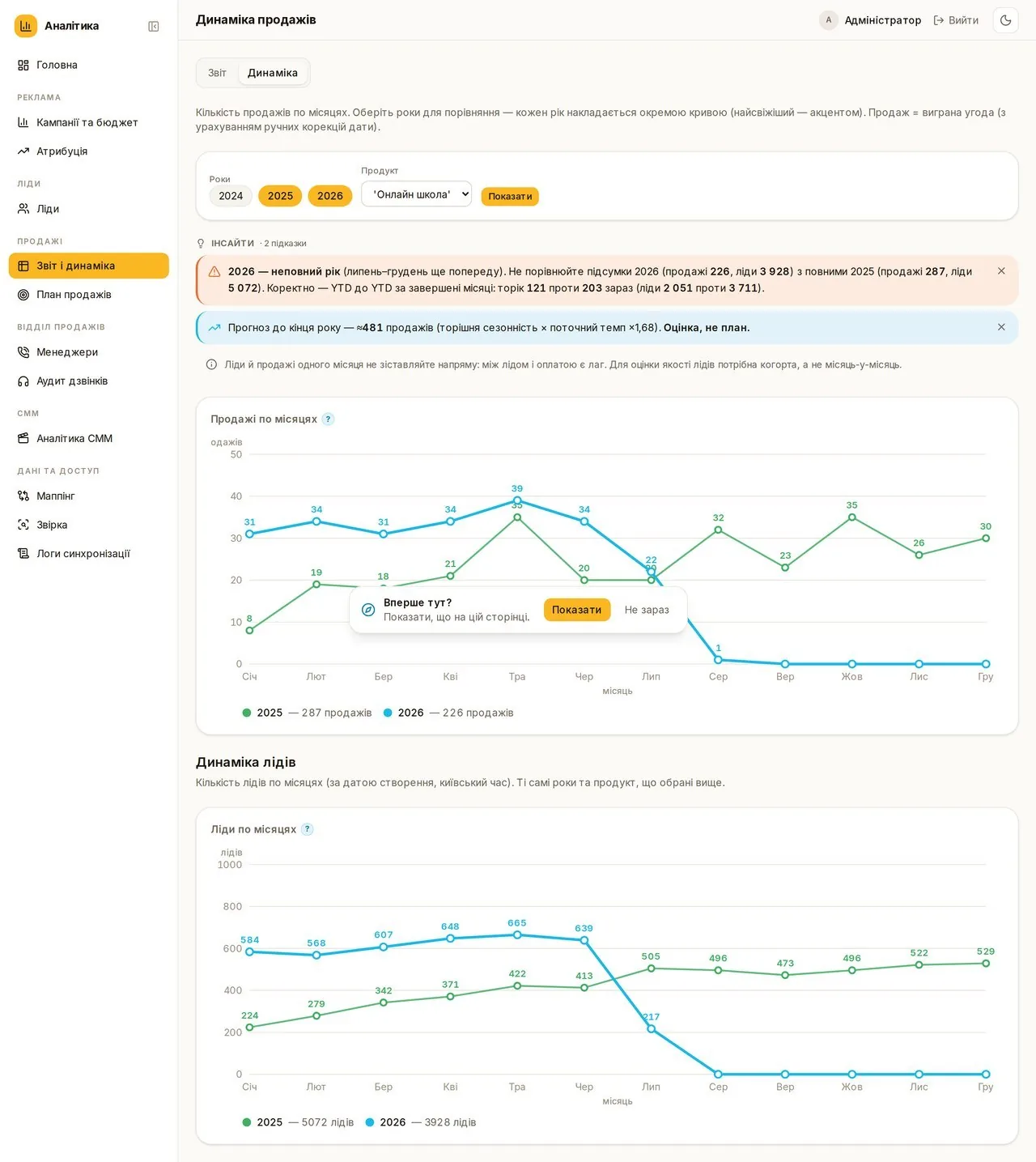Click the 2026 May leads point 665
The image size is (1036, 1162).
coord(517,934)
